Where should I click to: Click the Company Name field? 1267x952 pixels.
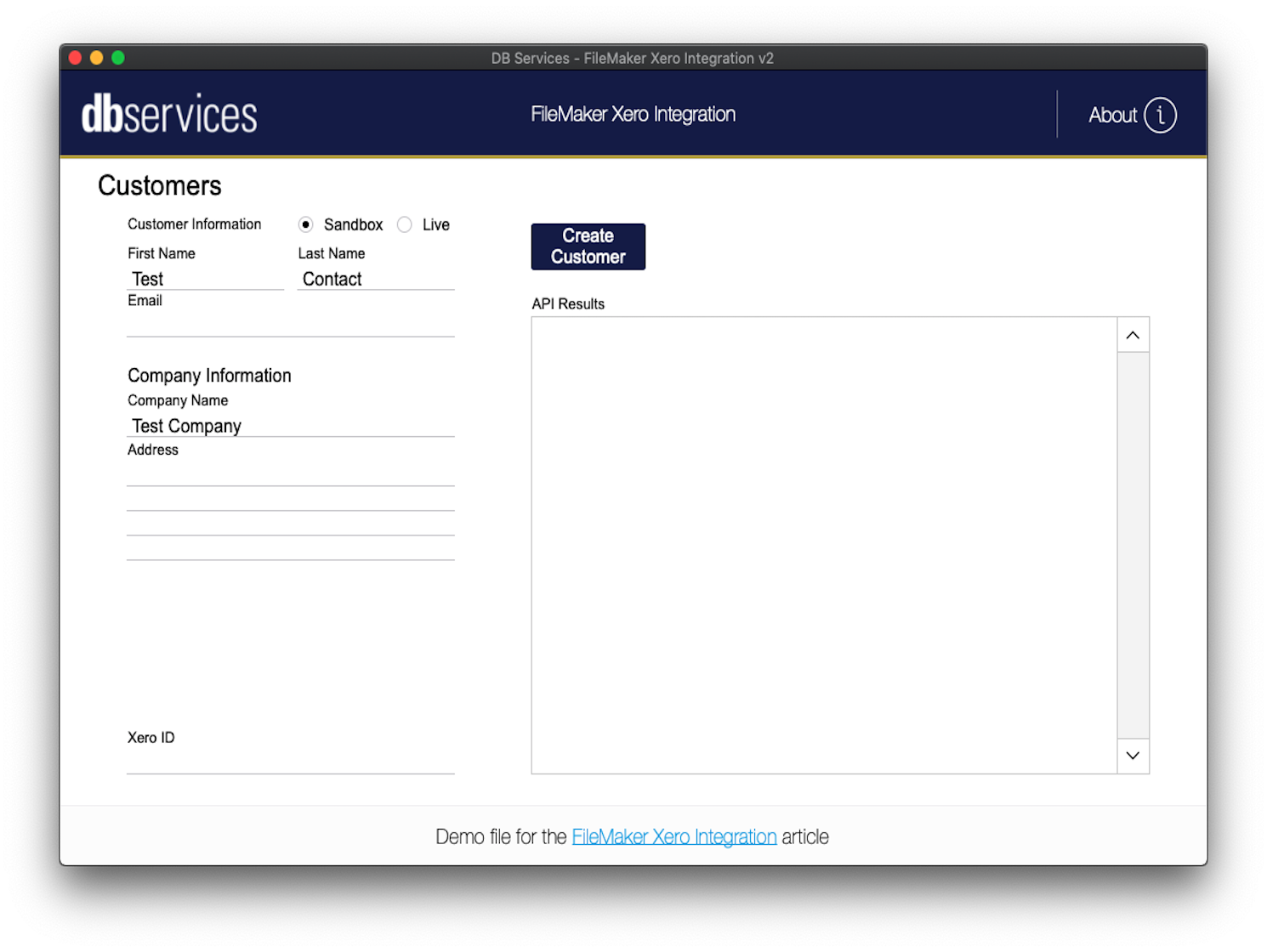click(x=291, y=426)
